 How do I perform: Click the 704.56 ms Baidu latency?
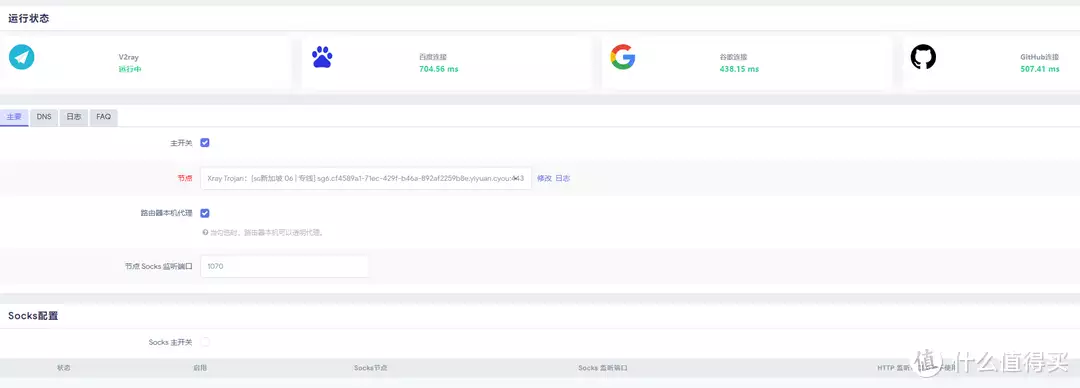click(x=438, y=69)
